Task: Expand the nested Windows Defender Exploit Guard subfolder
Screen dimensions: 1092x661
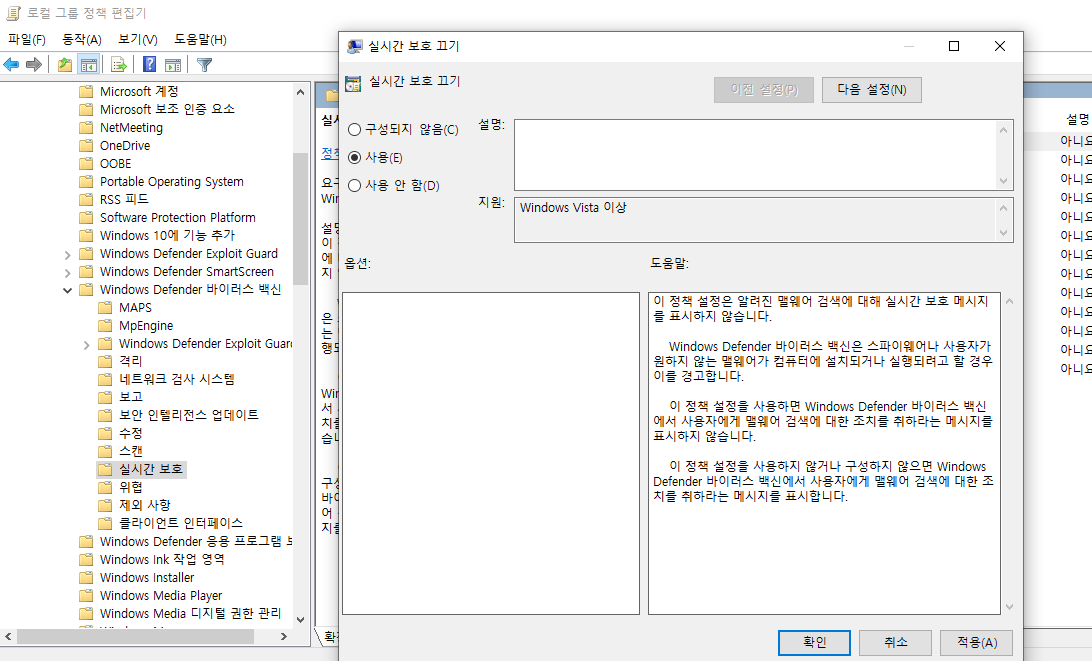Action: click(x=86, y=344)
